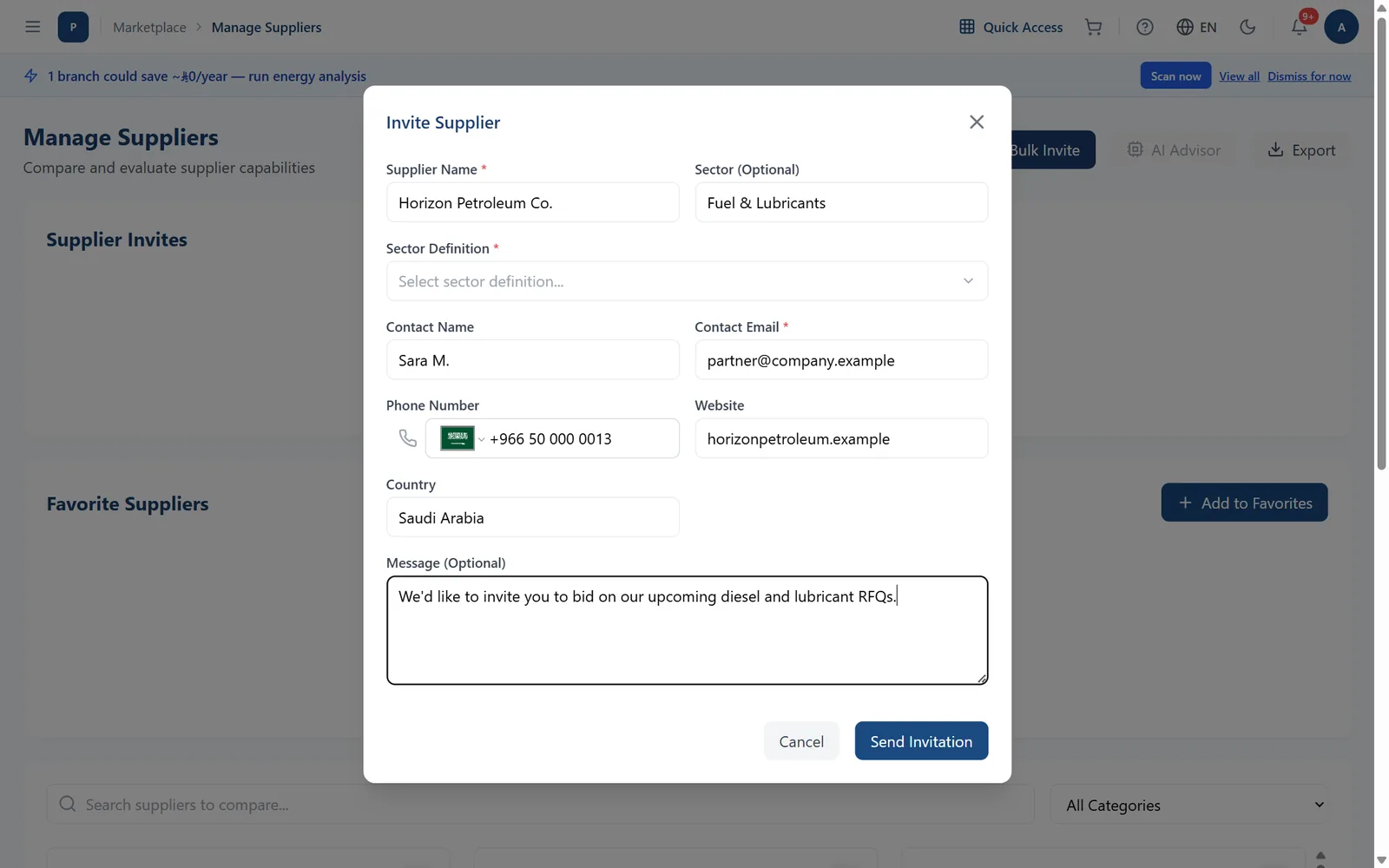Click the Supplier Name field
1389x868 pixels.
pyautogui.click(x=532, y=202)
